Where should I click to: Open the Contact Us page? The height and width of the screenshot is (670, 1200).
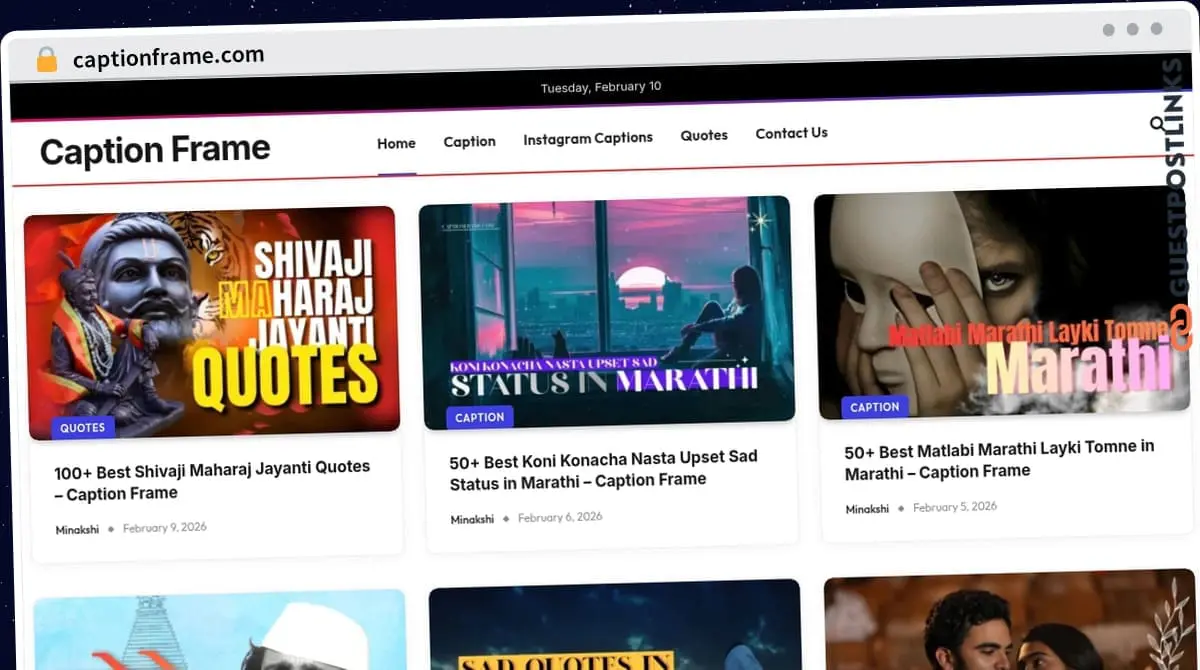[791, 133]
